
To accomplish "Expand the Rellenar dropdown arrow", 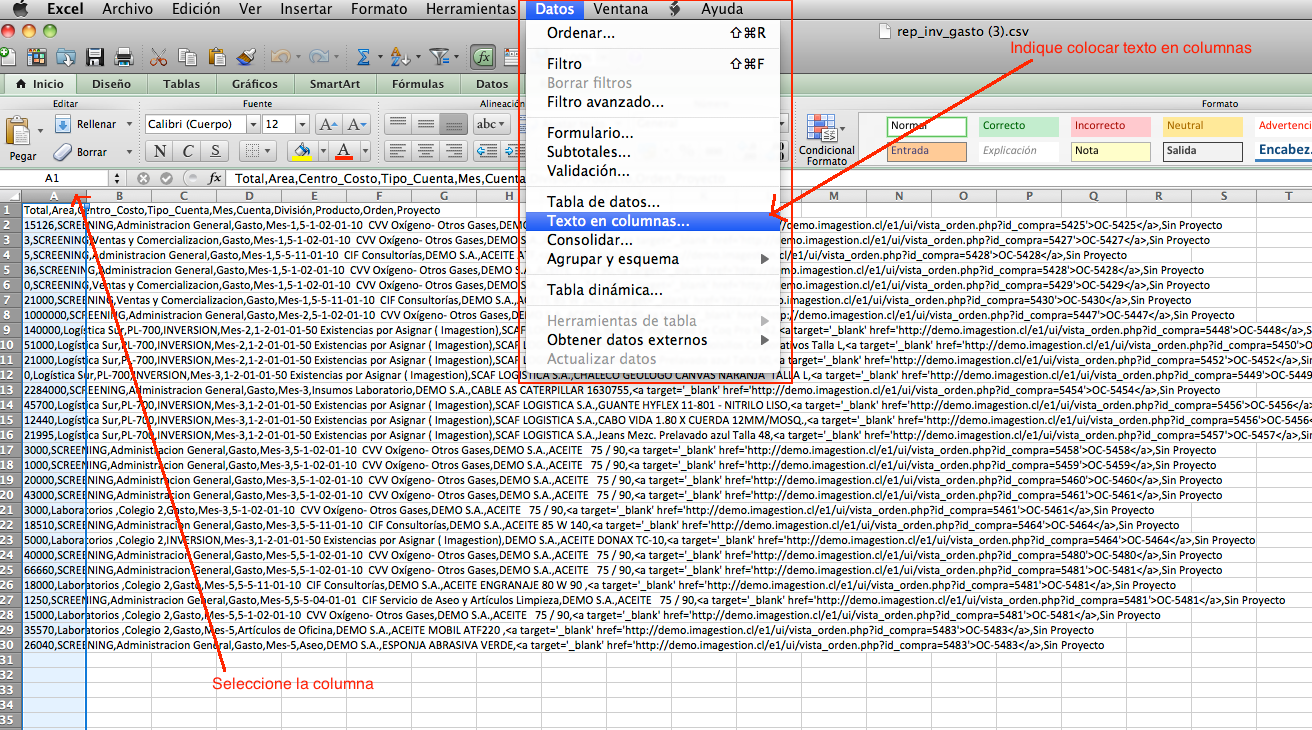I will (128, 124).
